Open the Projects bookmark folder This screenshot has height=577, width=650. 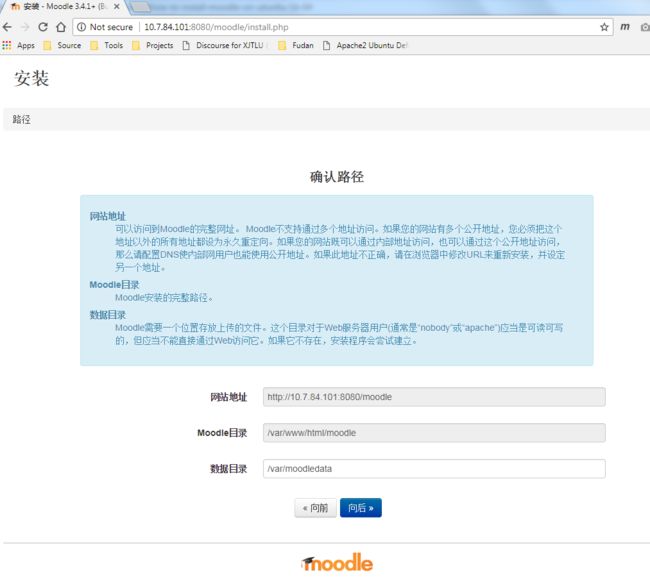[153, 45]
